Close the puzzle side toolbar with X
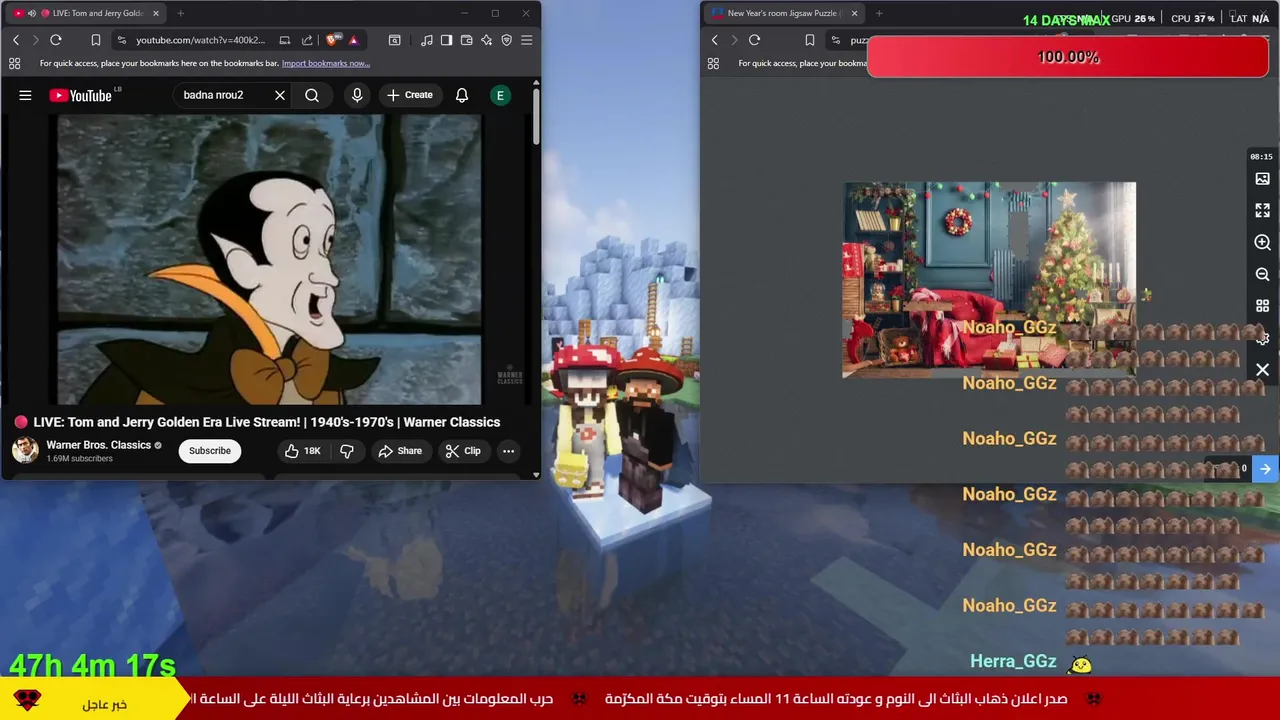The height and width of the screenshot is (720, 1280). (1262, 370)
